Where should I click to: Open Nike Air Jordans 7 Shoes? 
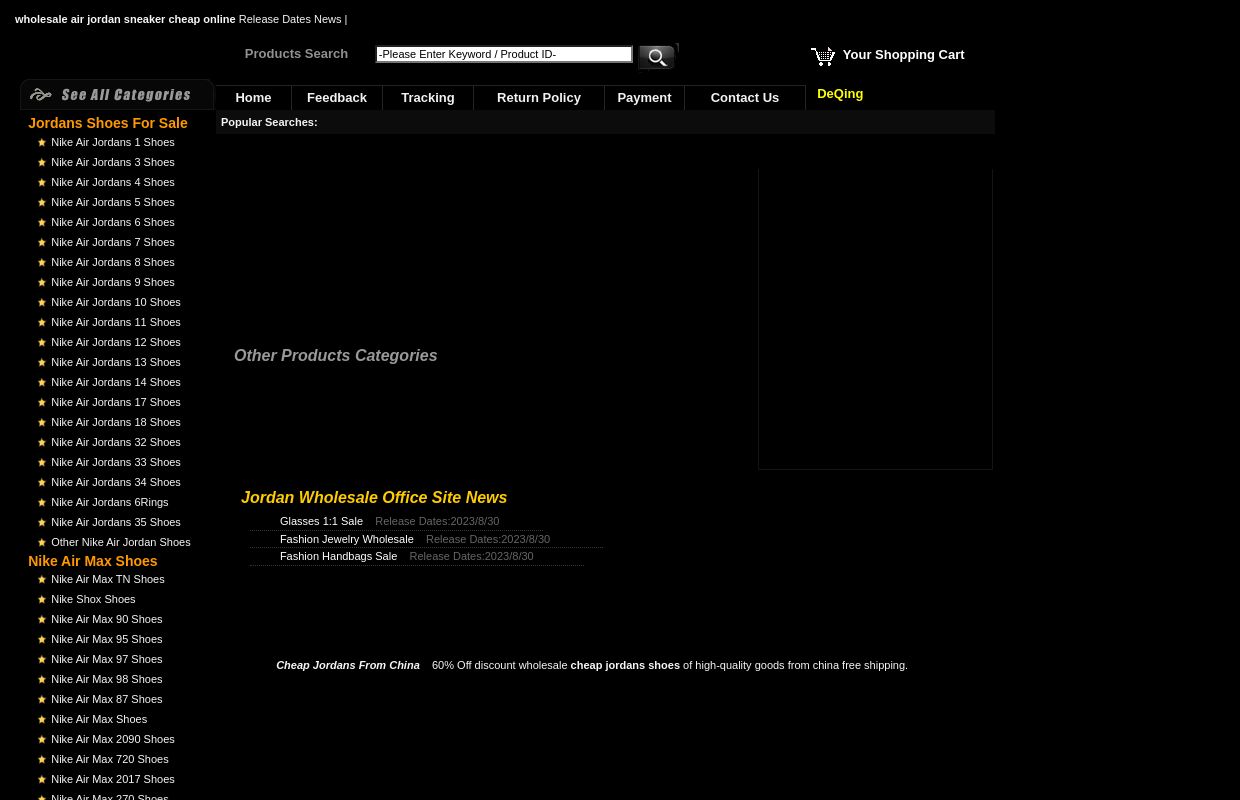click(113, 242)
